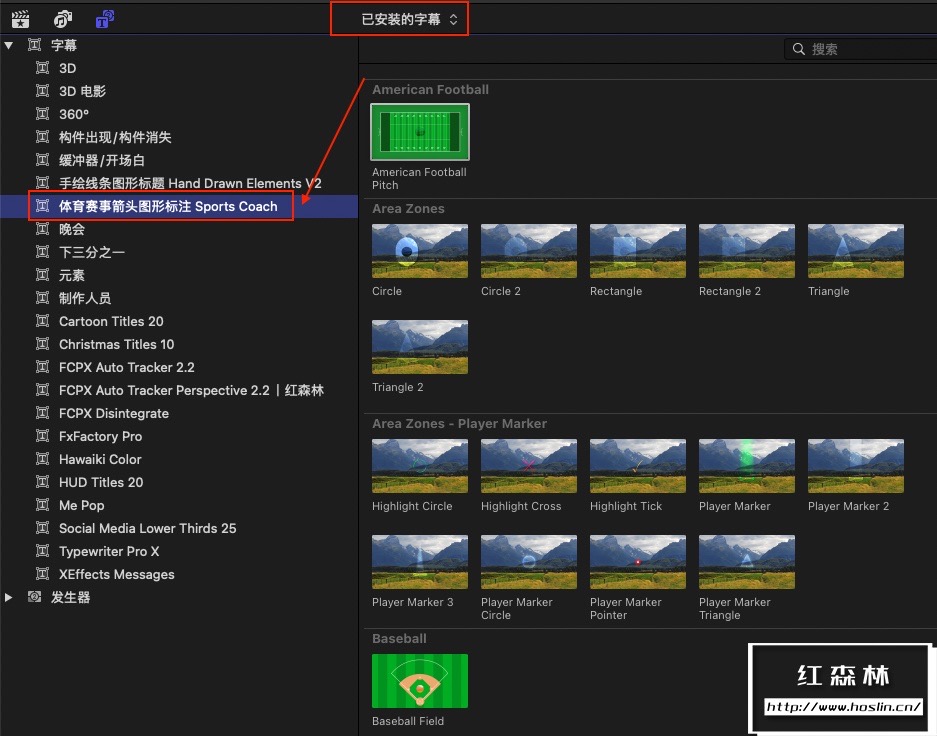Select 缓冲器/开场白 category
The height and width of the screenshot is (736, 937).
tap(102, 160)
